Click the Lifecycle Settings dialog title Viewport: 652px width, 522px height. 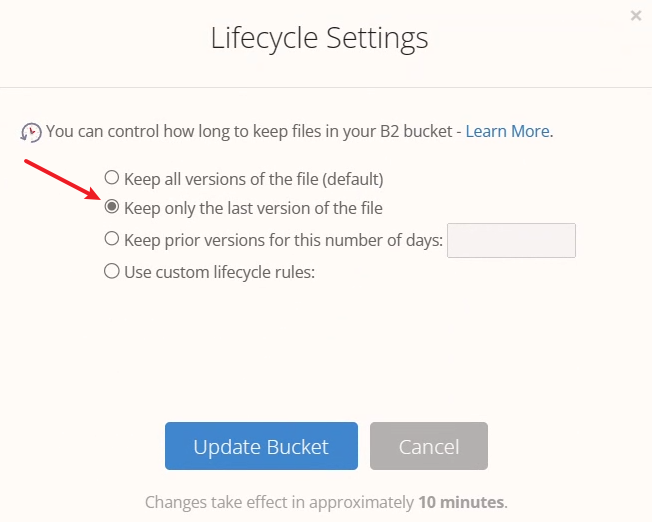coord(319,39)
